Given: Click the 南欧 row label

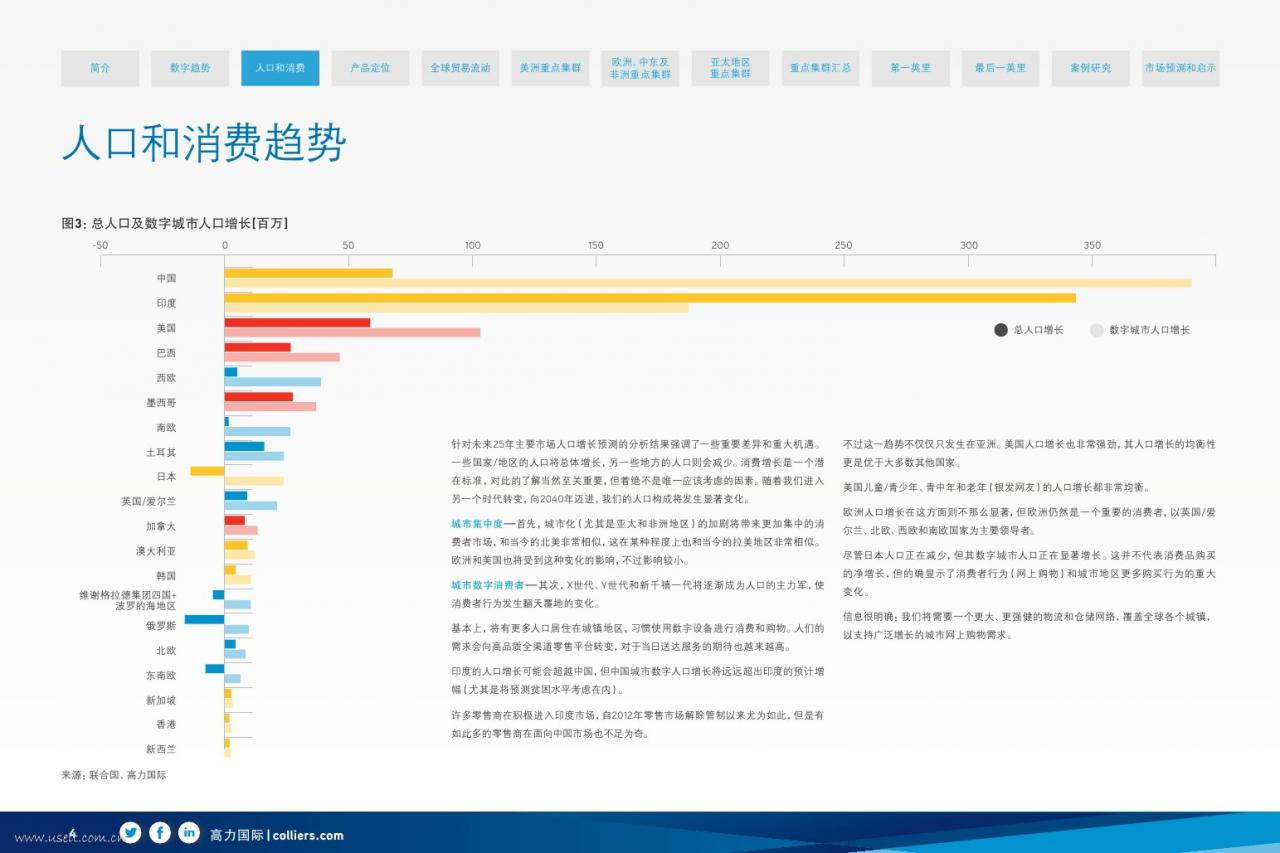Looking at the screenshot, I should pos(166,427).
